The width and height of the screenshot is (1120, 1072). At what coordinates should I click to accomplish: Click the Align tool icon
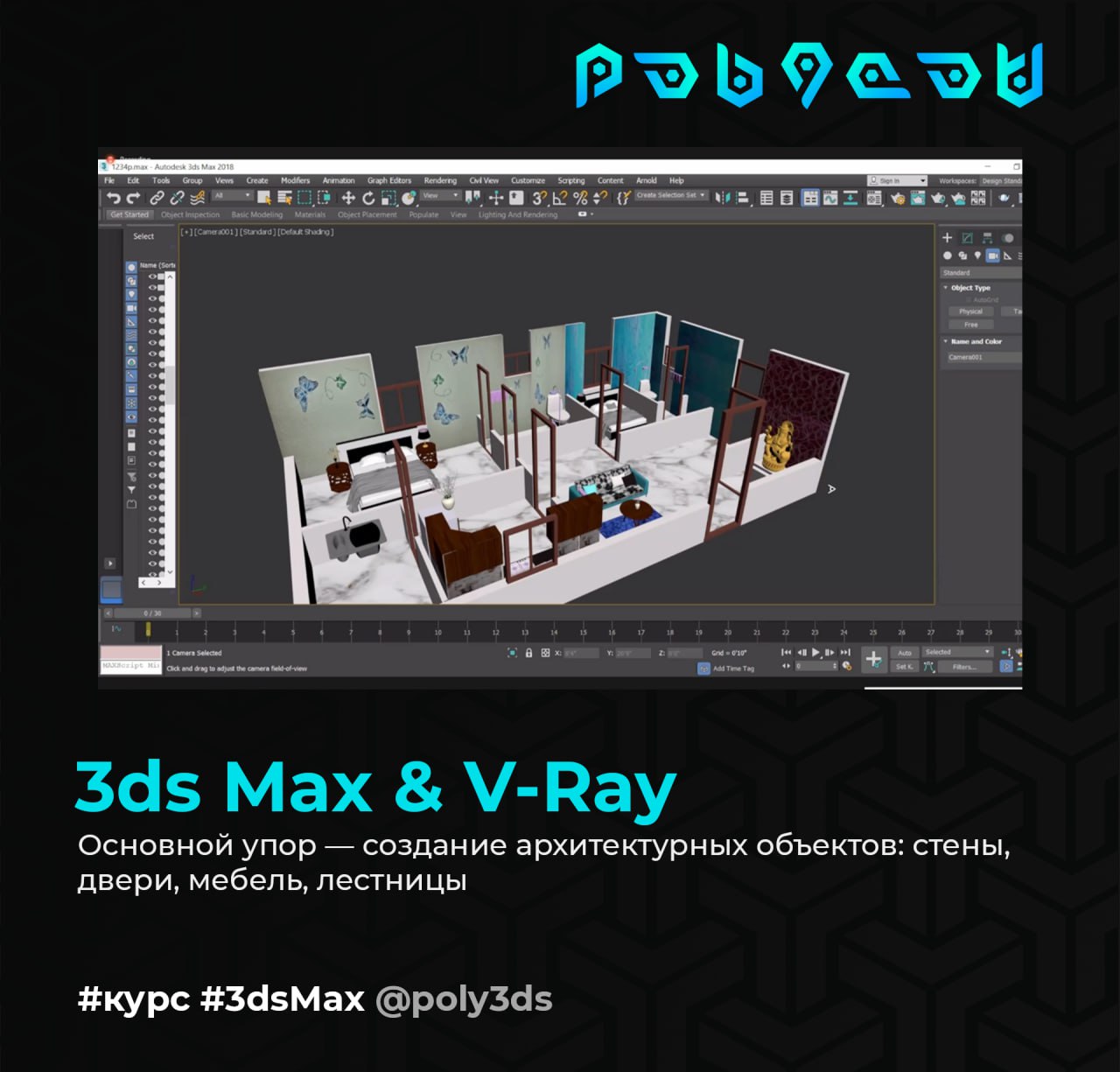(x=743, y=198)
